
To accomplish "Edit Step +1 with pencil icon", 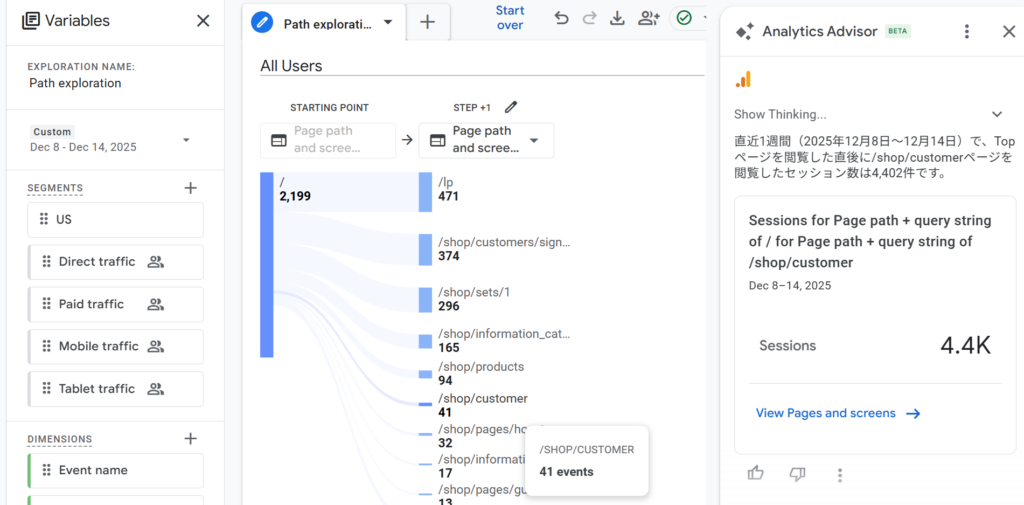I will (511, 107).
